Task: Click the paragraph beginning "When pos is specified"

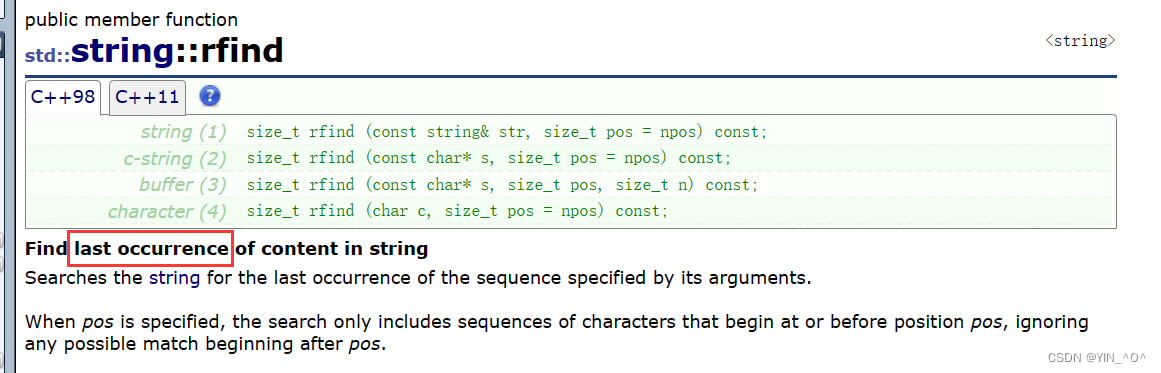Action: tap(546, 333)
